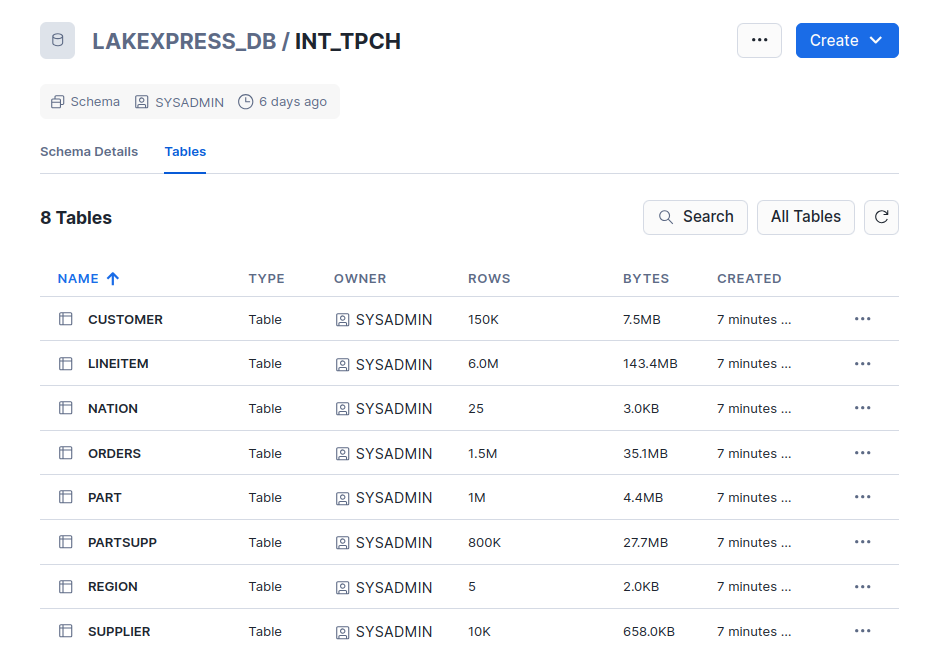Sort tables by ROWS column

tap(489, 279)
